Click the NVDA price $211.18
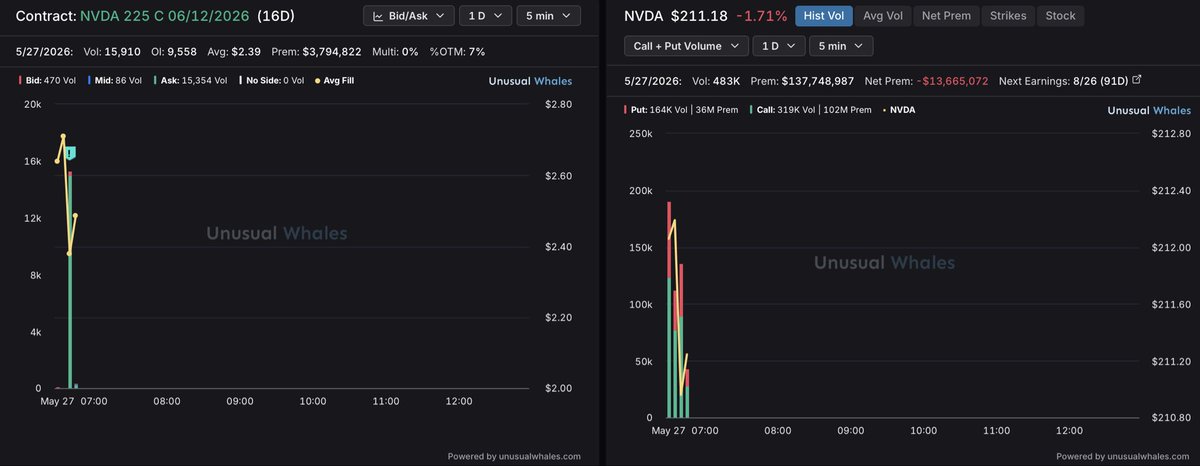 699,16
